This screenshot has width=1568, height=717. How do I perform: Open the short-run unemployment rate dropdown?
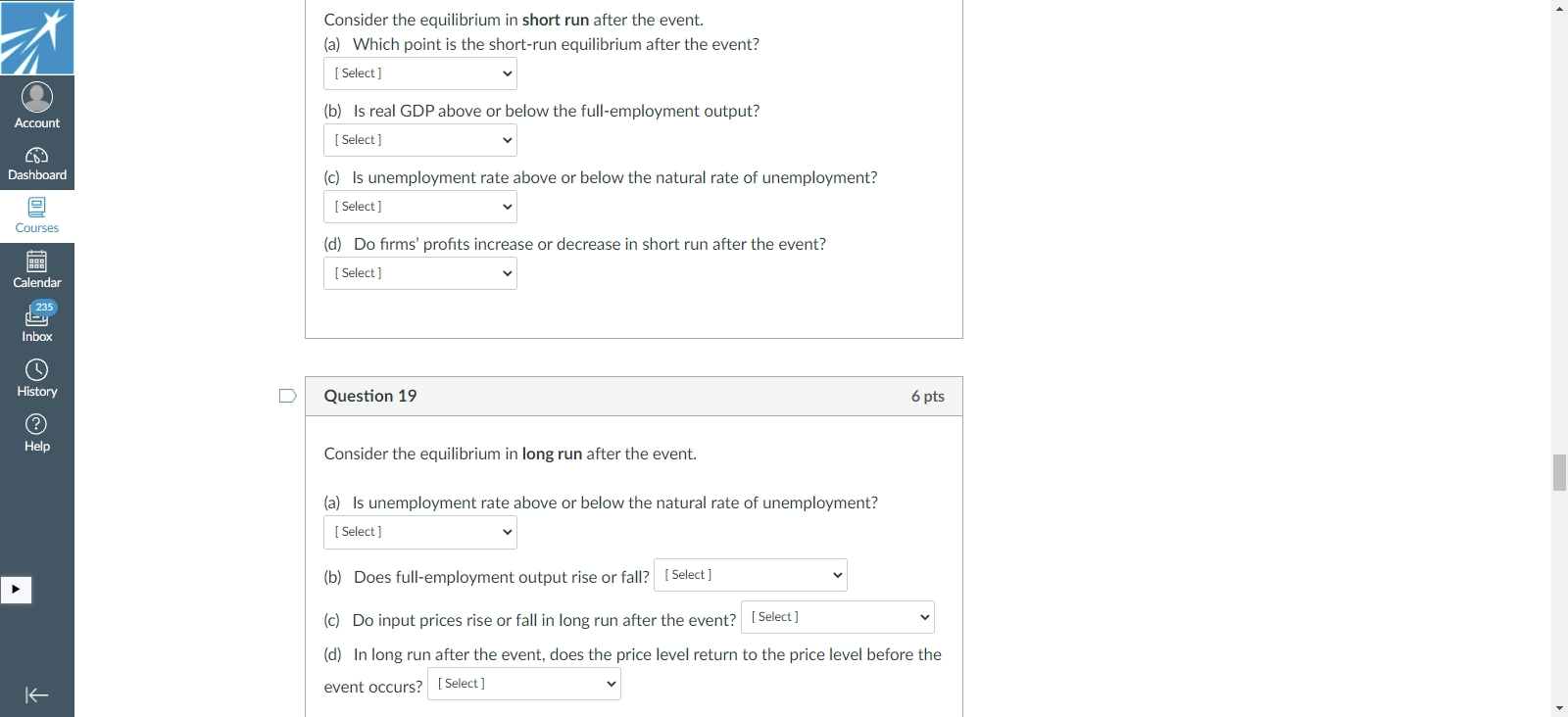click(419, 206)
